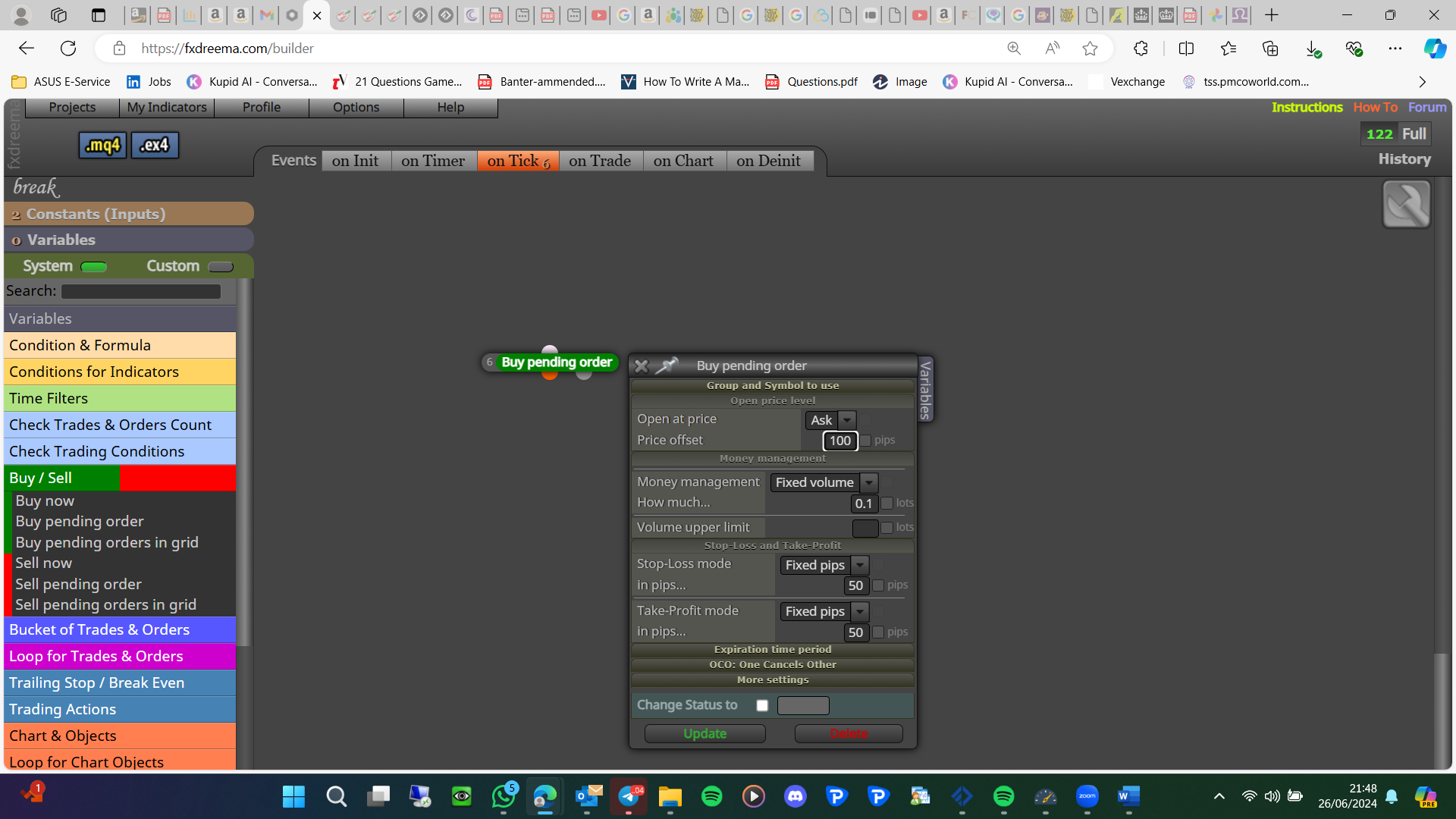Screen dimensions: 1456x819
Task: Add this page to favorites star
Action: point(1090,49)
